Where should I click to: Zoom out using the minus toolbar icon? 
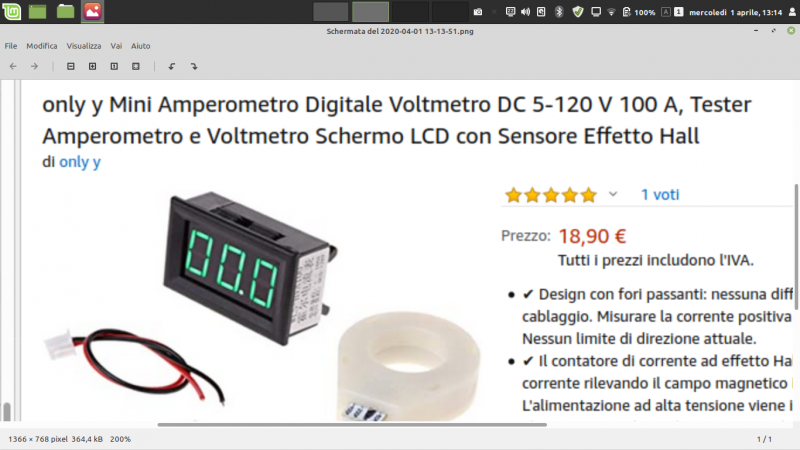71,66
